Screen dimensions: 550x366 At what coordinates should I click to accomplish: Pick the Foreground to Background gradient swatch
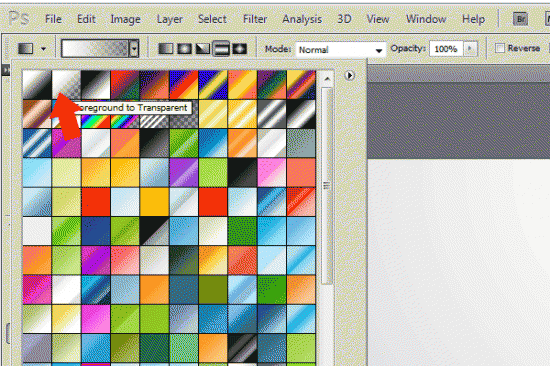point(37,85)
